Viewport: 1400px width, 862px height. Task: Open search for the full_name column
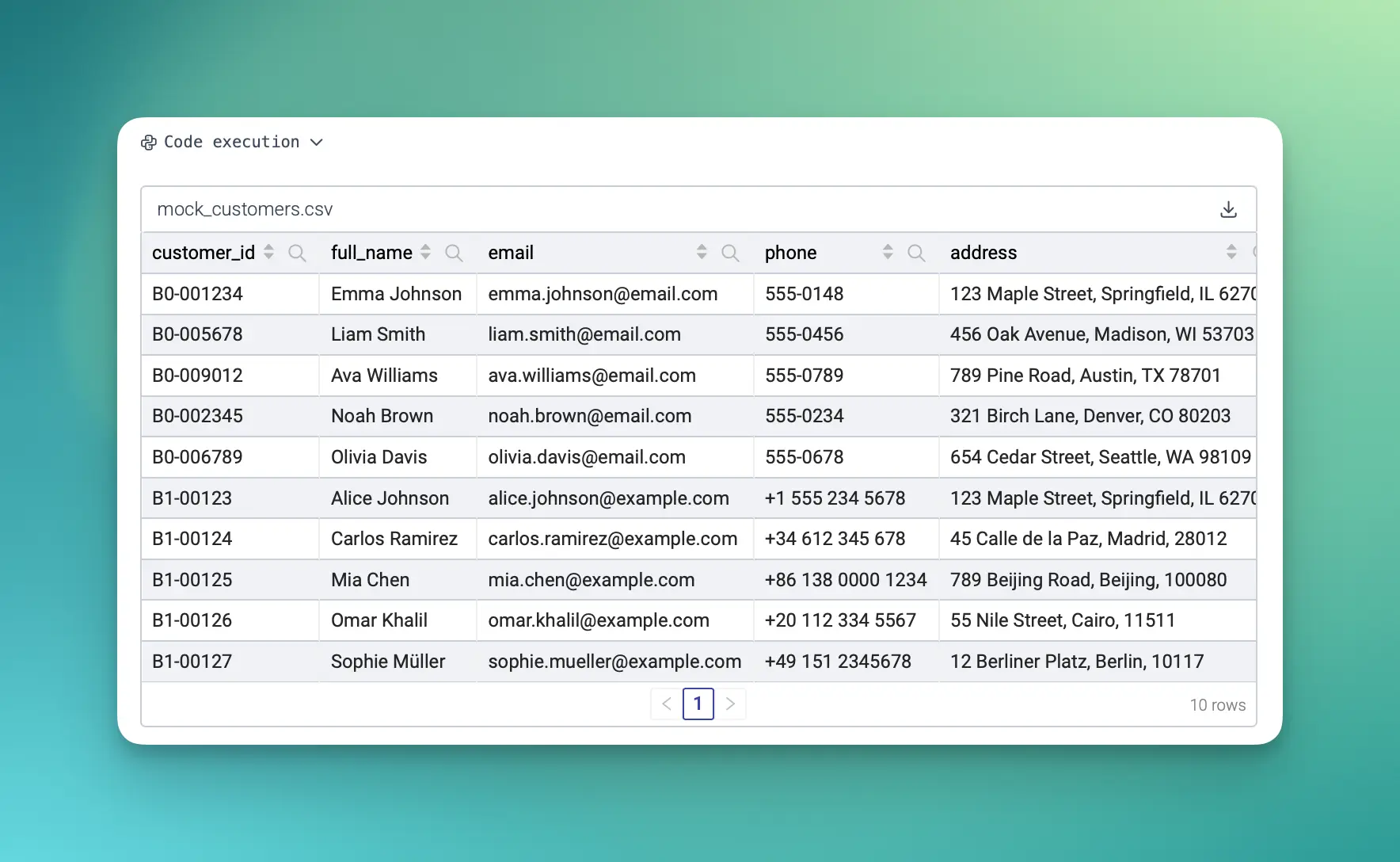click(454, 253)
